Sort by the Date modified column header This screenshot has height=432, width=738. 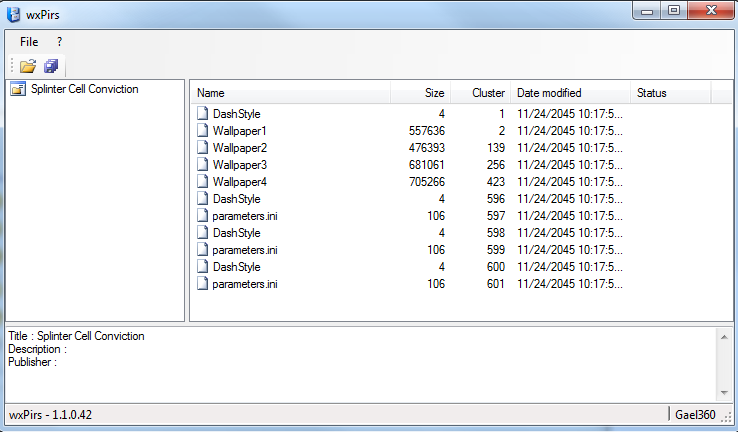coord(570,93)
